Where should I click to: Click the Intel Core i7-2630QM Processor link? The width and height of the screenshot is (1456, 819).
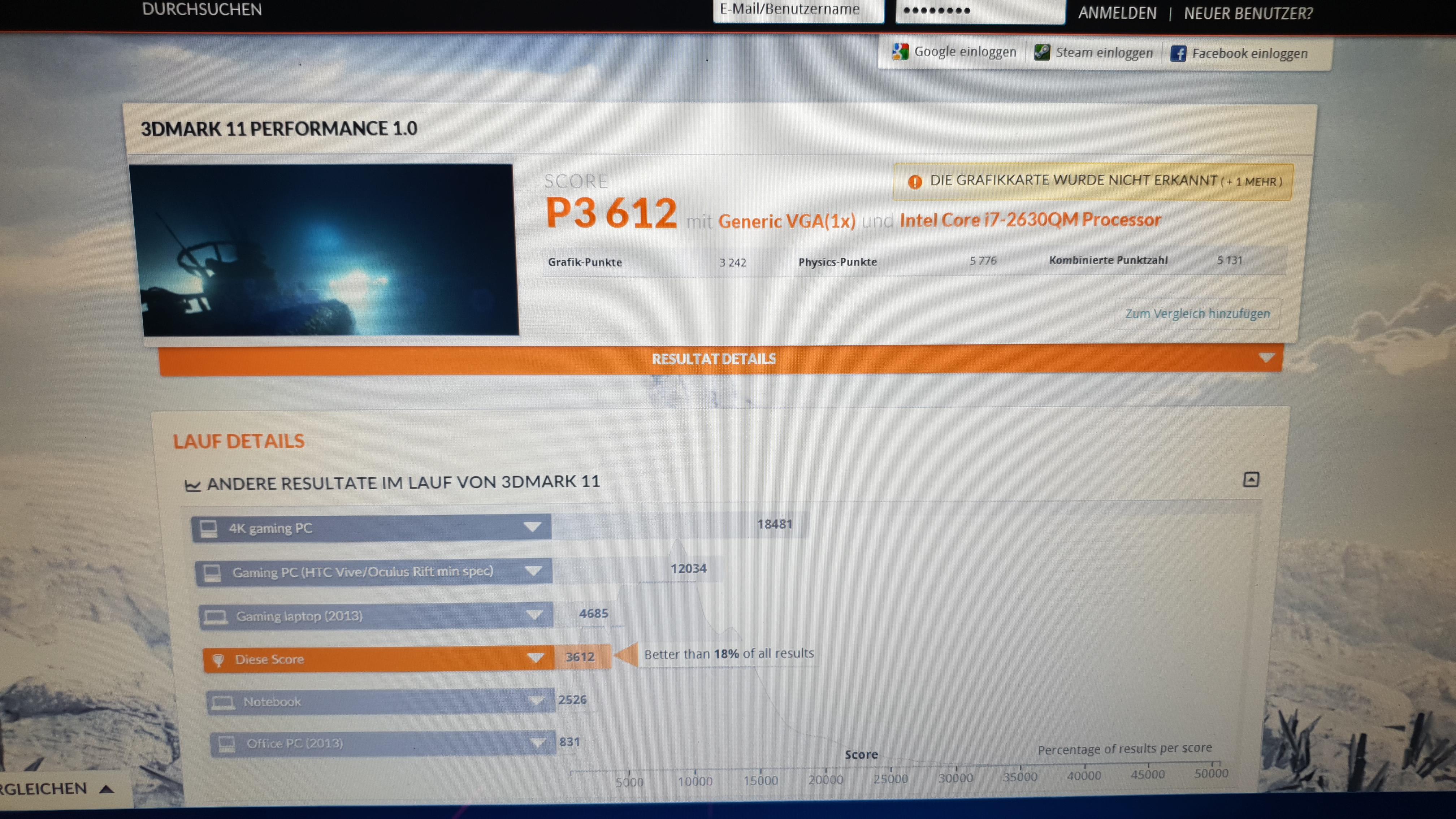[x=1030, y=220]
